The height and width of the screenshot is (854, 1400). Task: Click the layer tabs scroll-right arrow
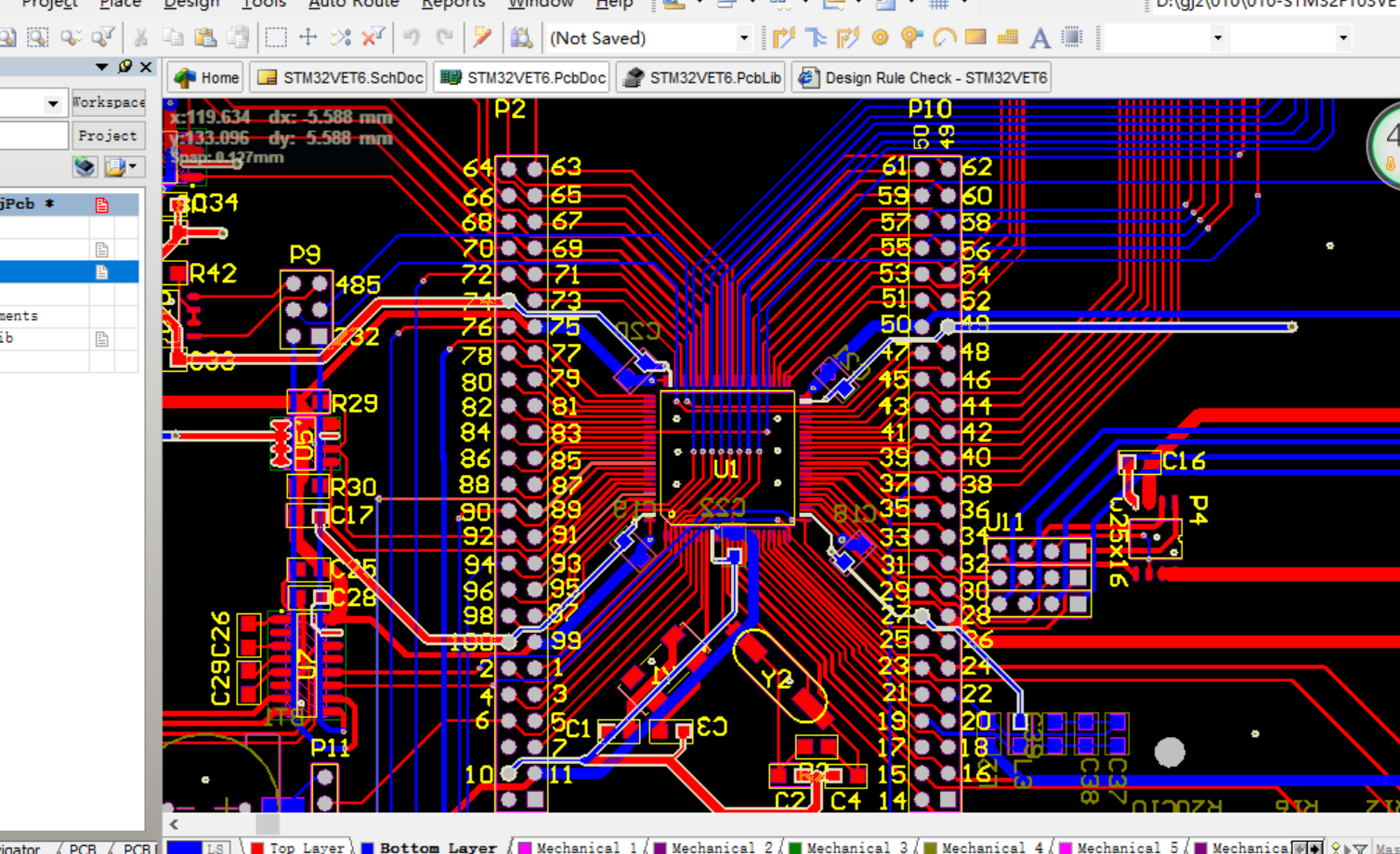tap(1315, 847)
